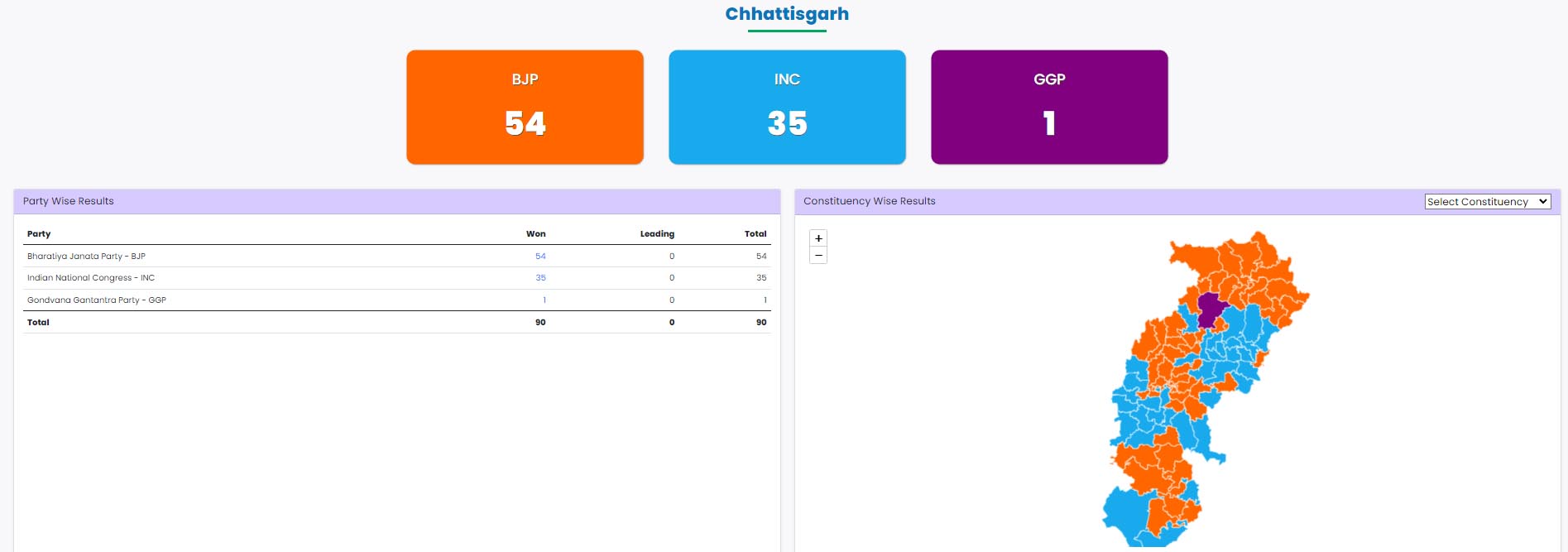Click BJP leading value 0
This screenshot has height=552, width=1568.
click(x=672, y=257)
